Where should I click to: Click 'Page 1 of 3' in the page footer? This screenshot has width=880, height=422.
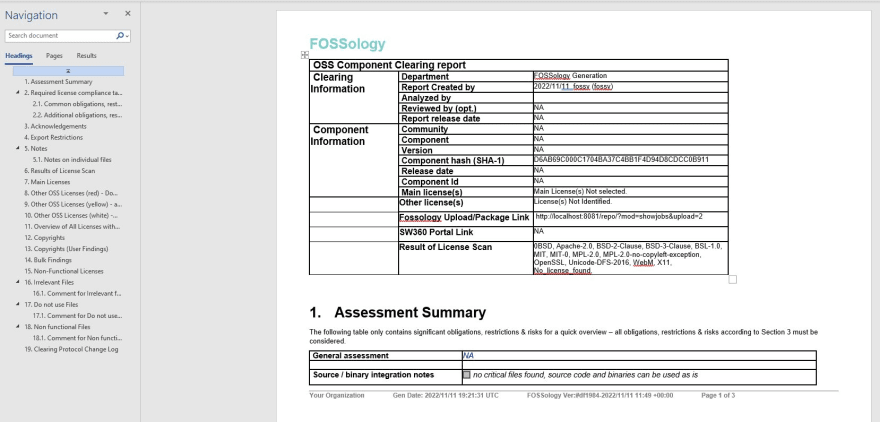[718, 396]
